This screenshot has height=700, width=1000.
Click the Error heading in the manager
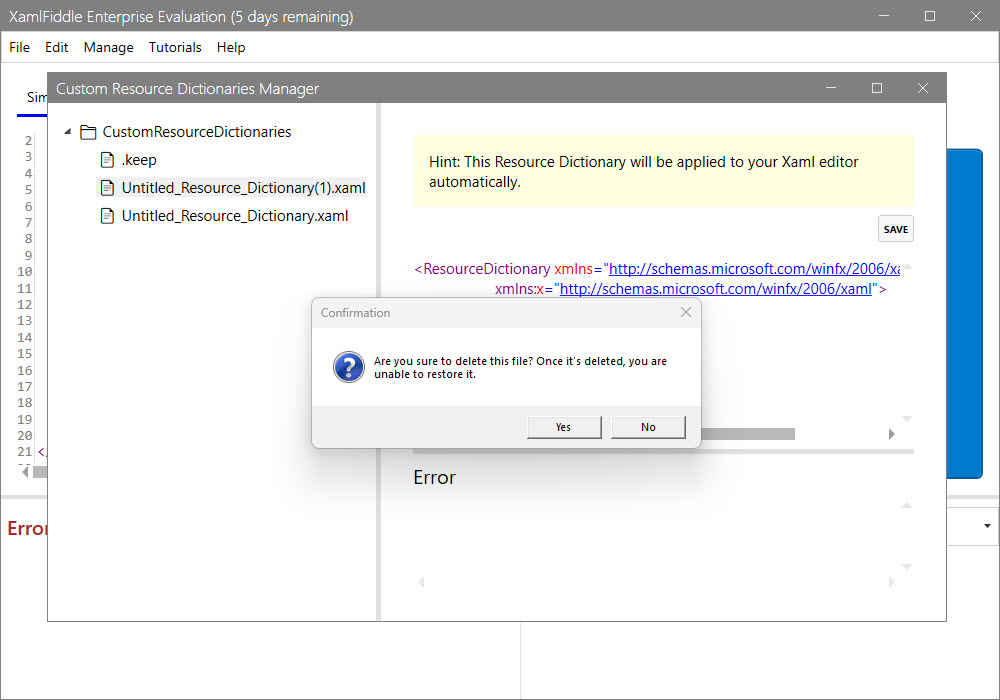click(434, 478)
